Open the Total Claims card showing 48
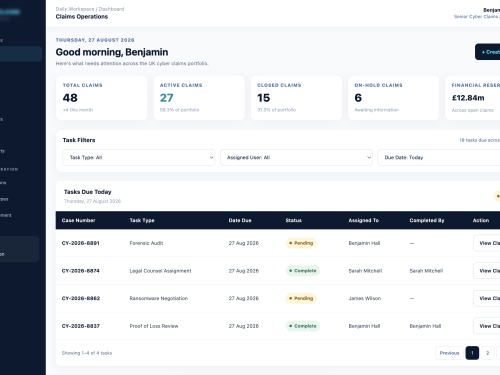The width and height of the screenshot is (500, 375). click(102, 98)
